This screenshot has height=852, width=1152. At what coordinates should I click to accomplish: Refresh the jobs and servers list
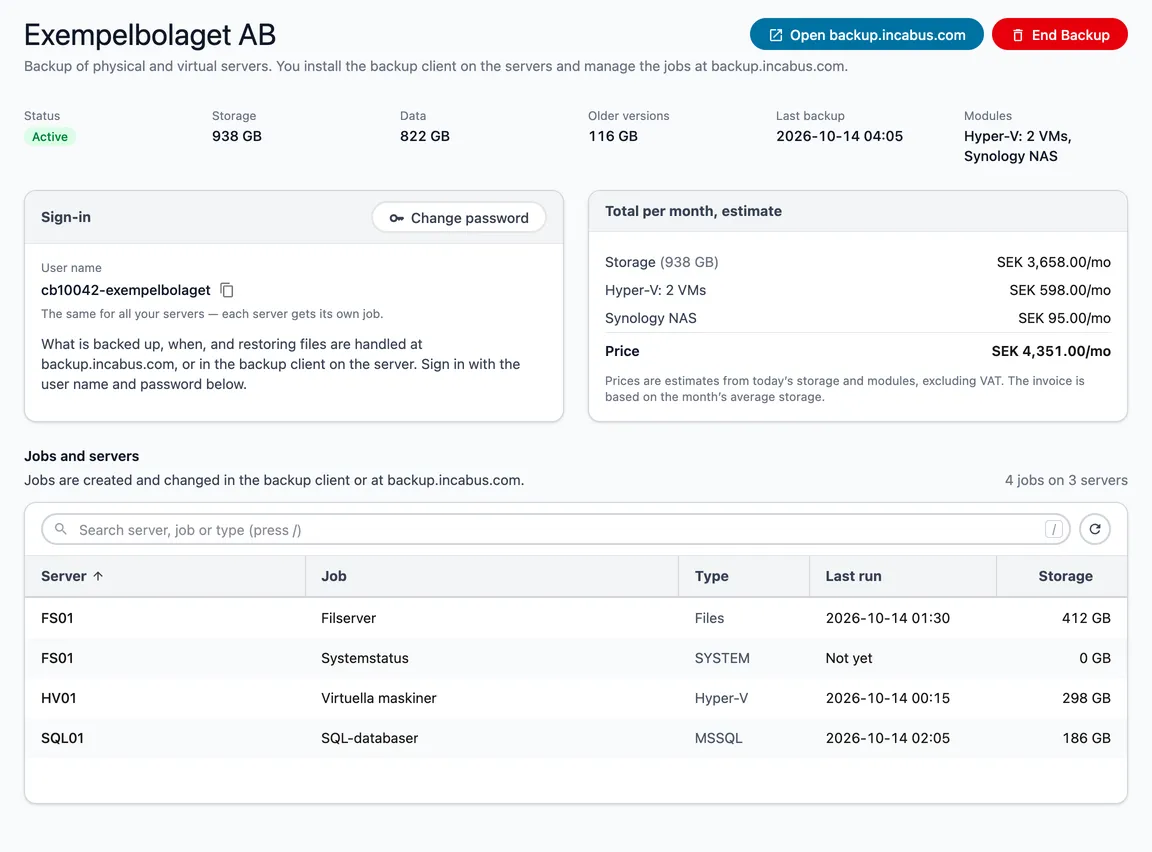click(x=1095, y=529)
